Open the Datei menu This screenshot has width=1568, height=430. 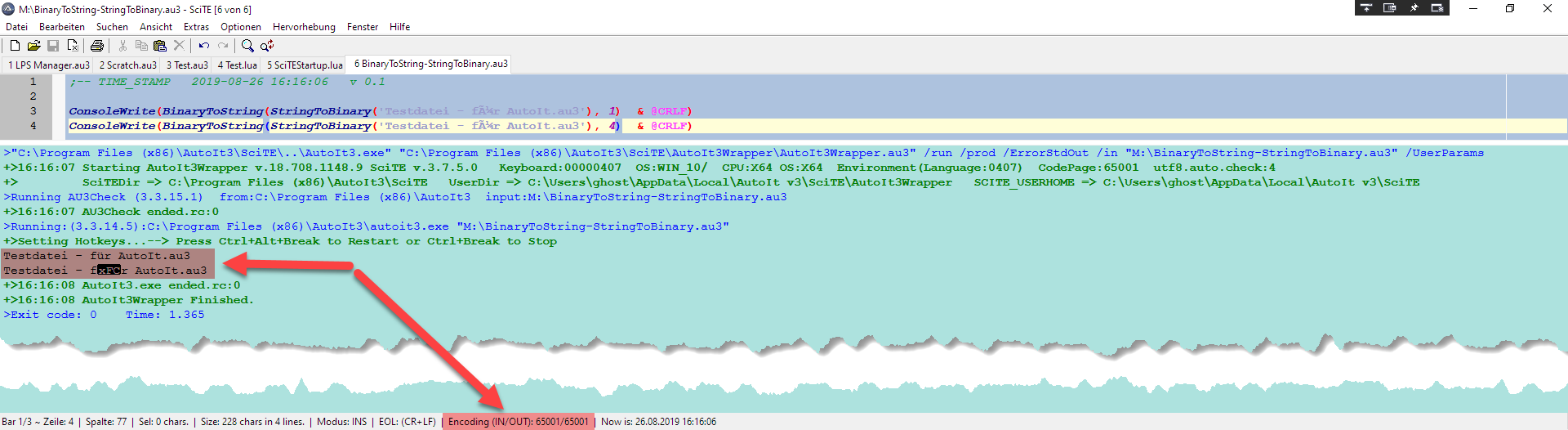[16, 27]
